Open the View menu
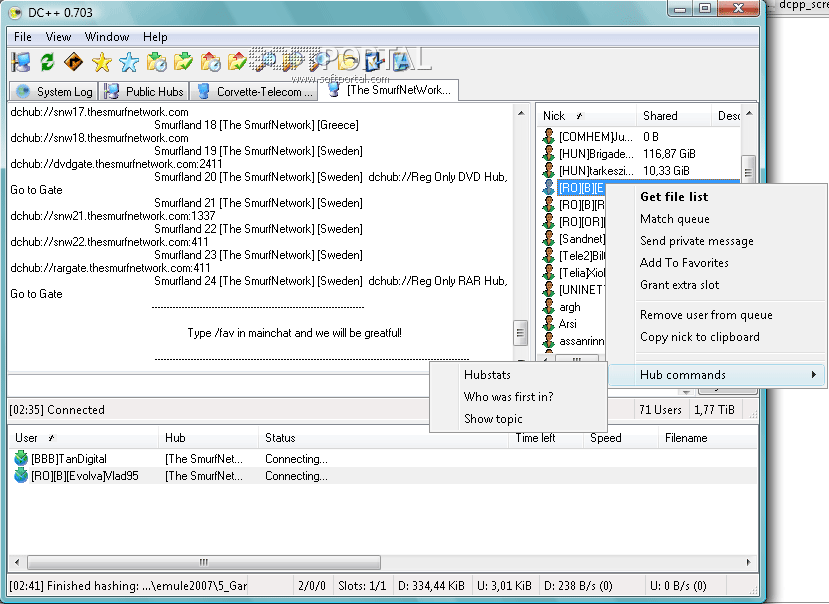The height and width of the screenshot is (604, 829). click(x=58, y=36)
